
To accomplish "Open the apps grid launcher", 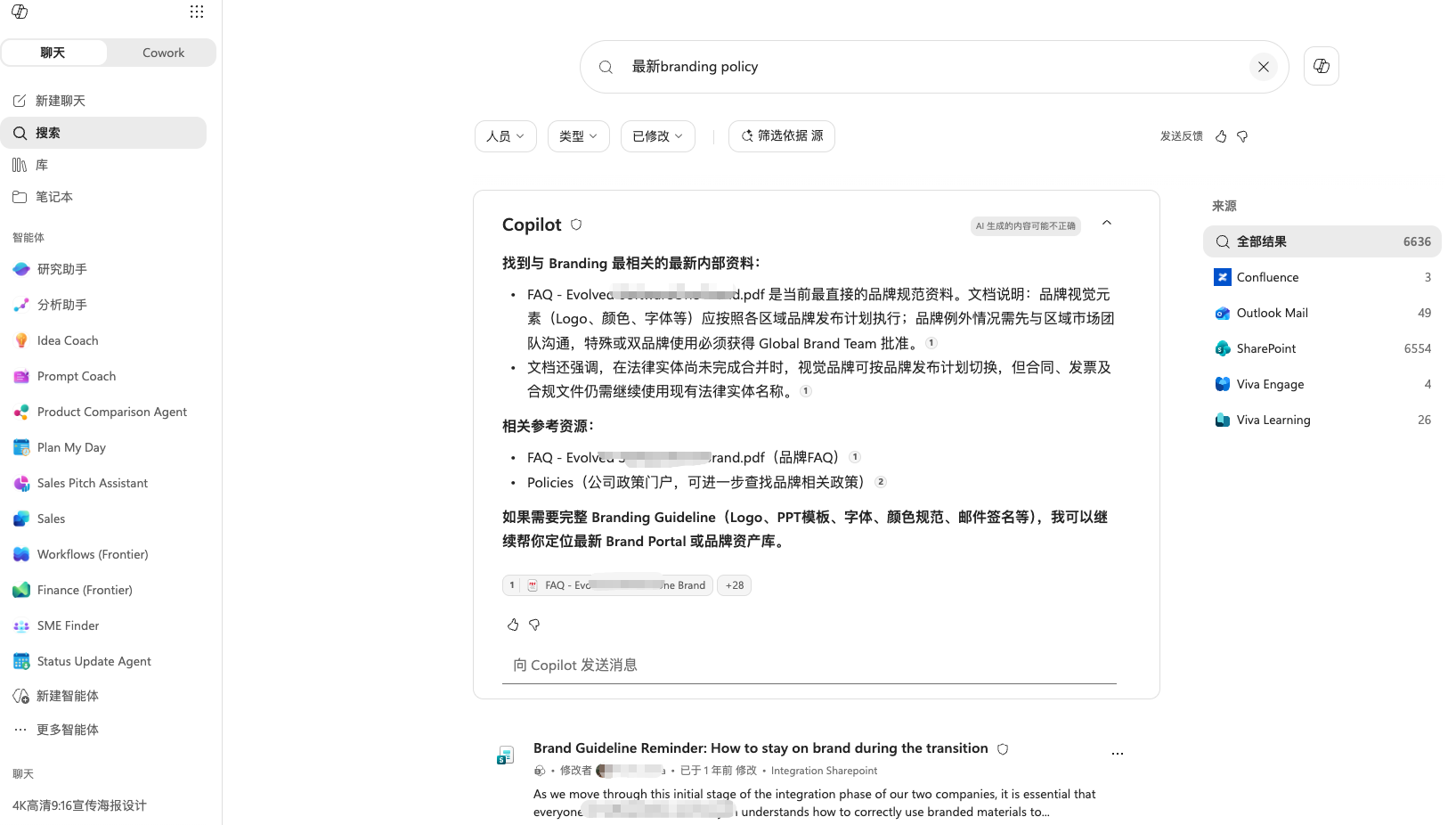I will tap(197, 12).
